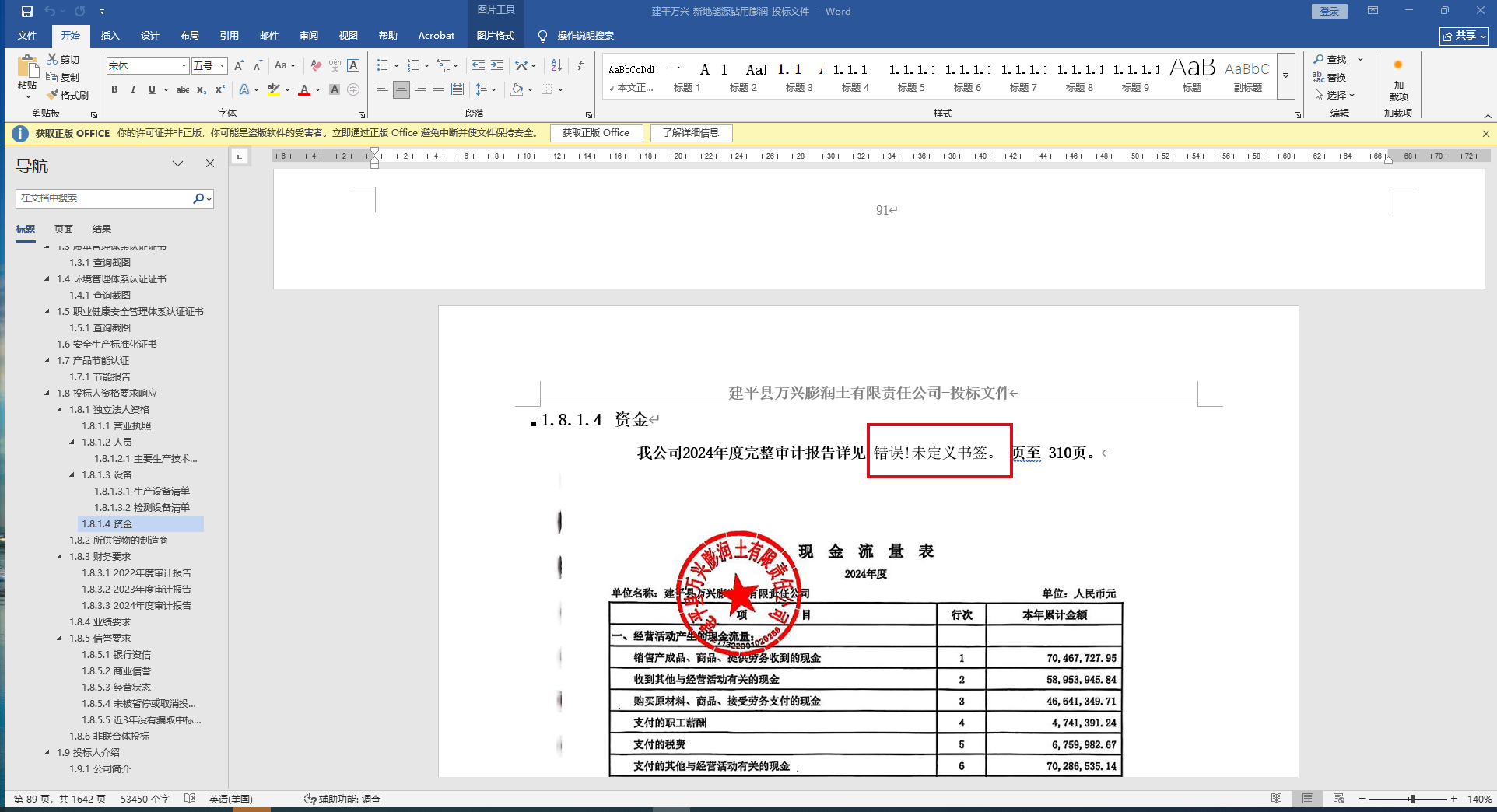1497x812 pixels.
Task: Increase font size with grow font icon
Action: pyautogui.click(x=239, y=66)
